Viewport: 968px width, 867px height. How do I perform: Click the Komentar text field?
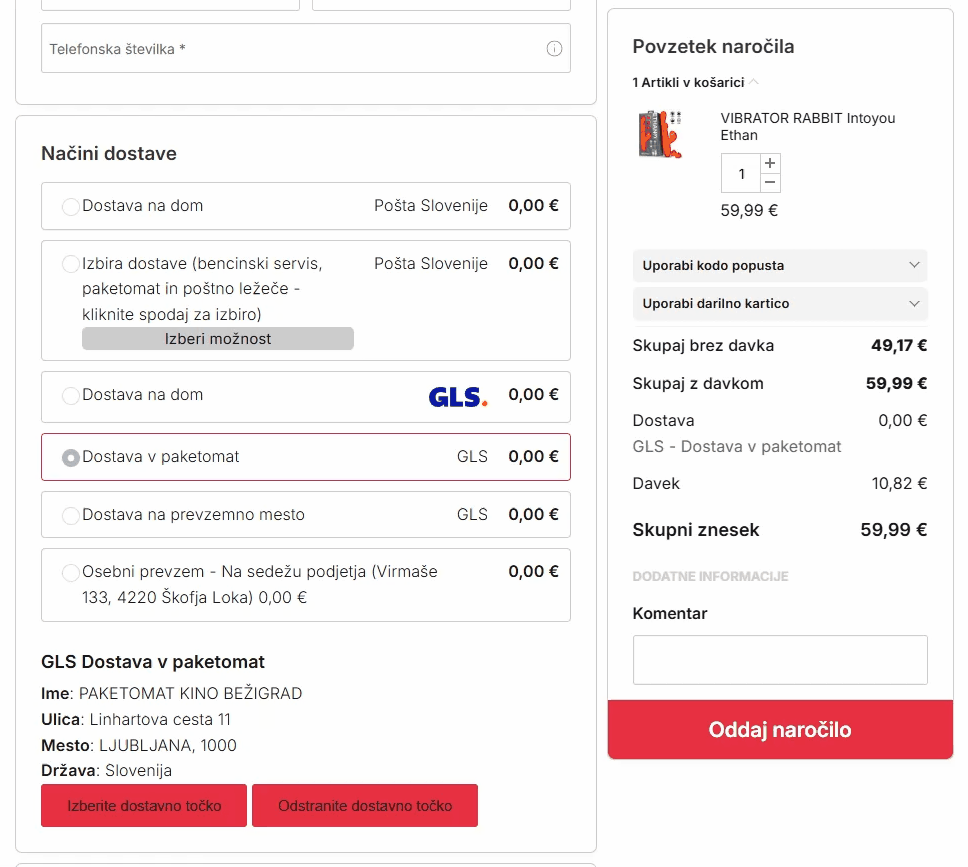(x=780, y=660)
